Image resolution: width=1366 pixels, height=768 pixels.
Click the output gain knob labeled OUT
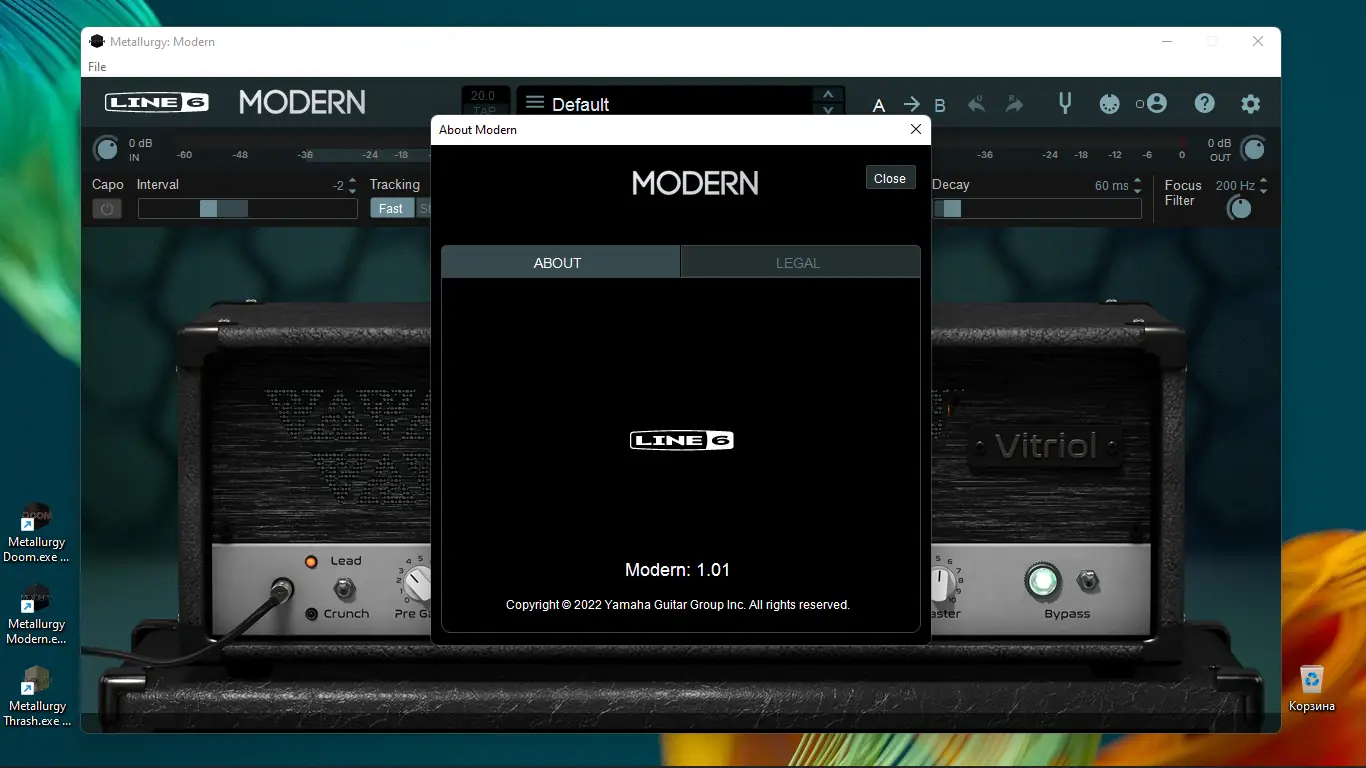[1253, 149]
